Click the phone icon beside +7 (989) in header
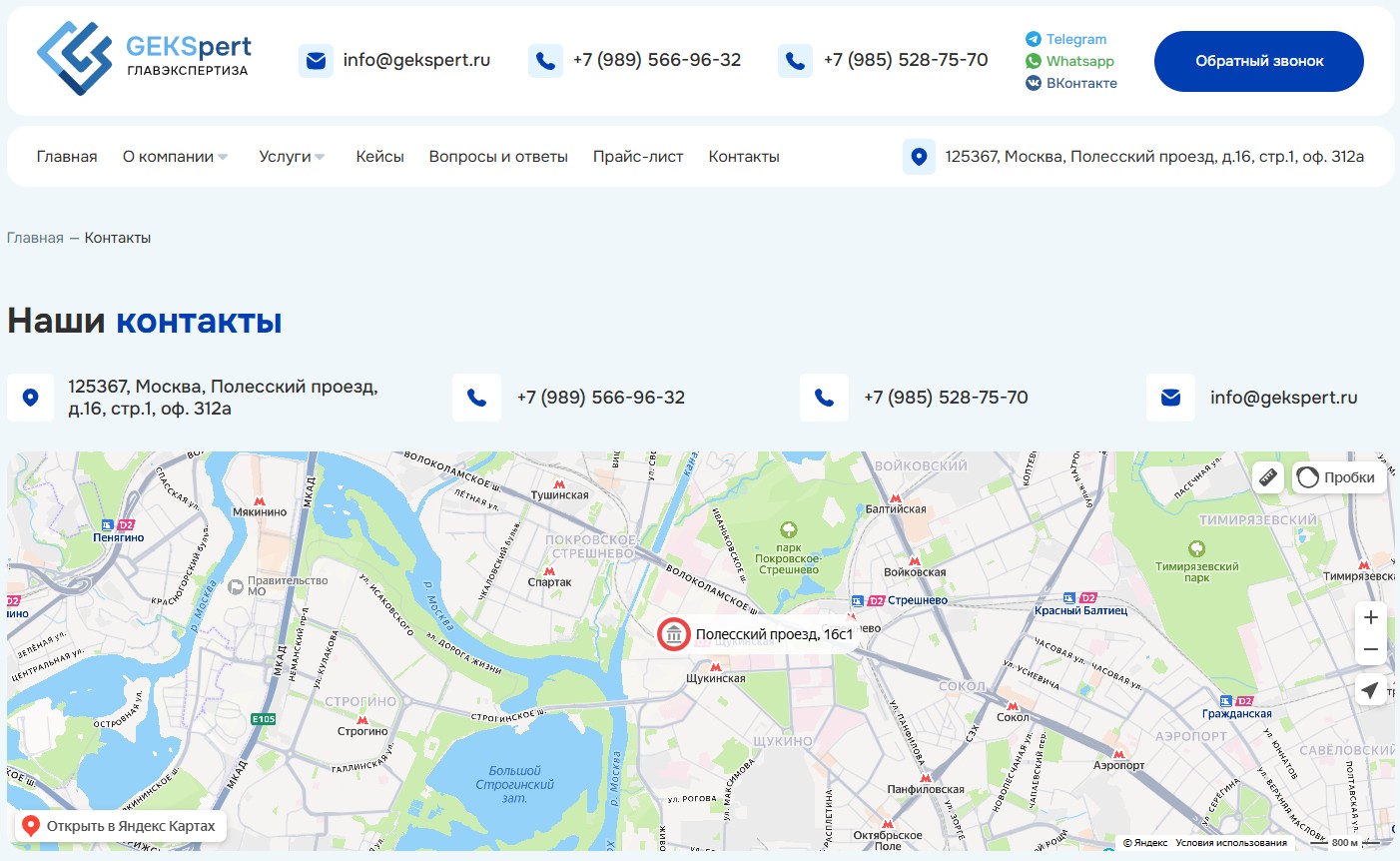The image size is (1400, 861). (545, 61)
